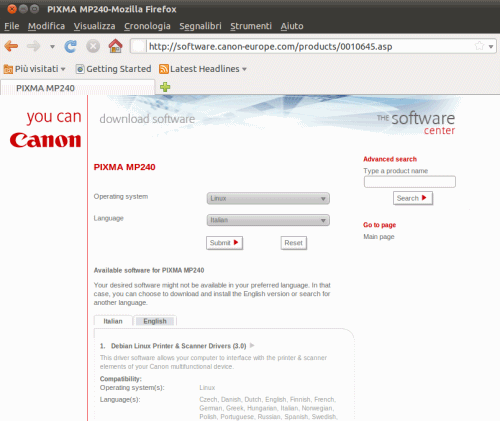
Task: Expand the Language Italian dropdown
Action: [268, 220]
